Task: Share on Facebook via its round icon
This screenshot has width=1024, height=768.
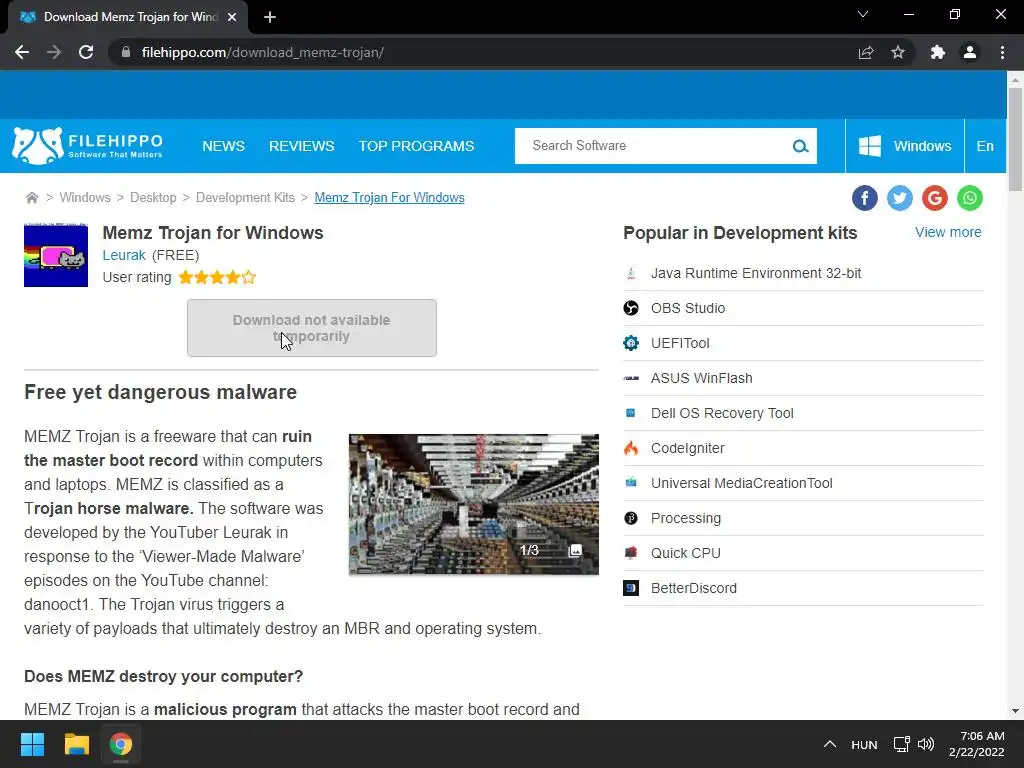Action: pyautogui.click(x=865, y=198)
